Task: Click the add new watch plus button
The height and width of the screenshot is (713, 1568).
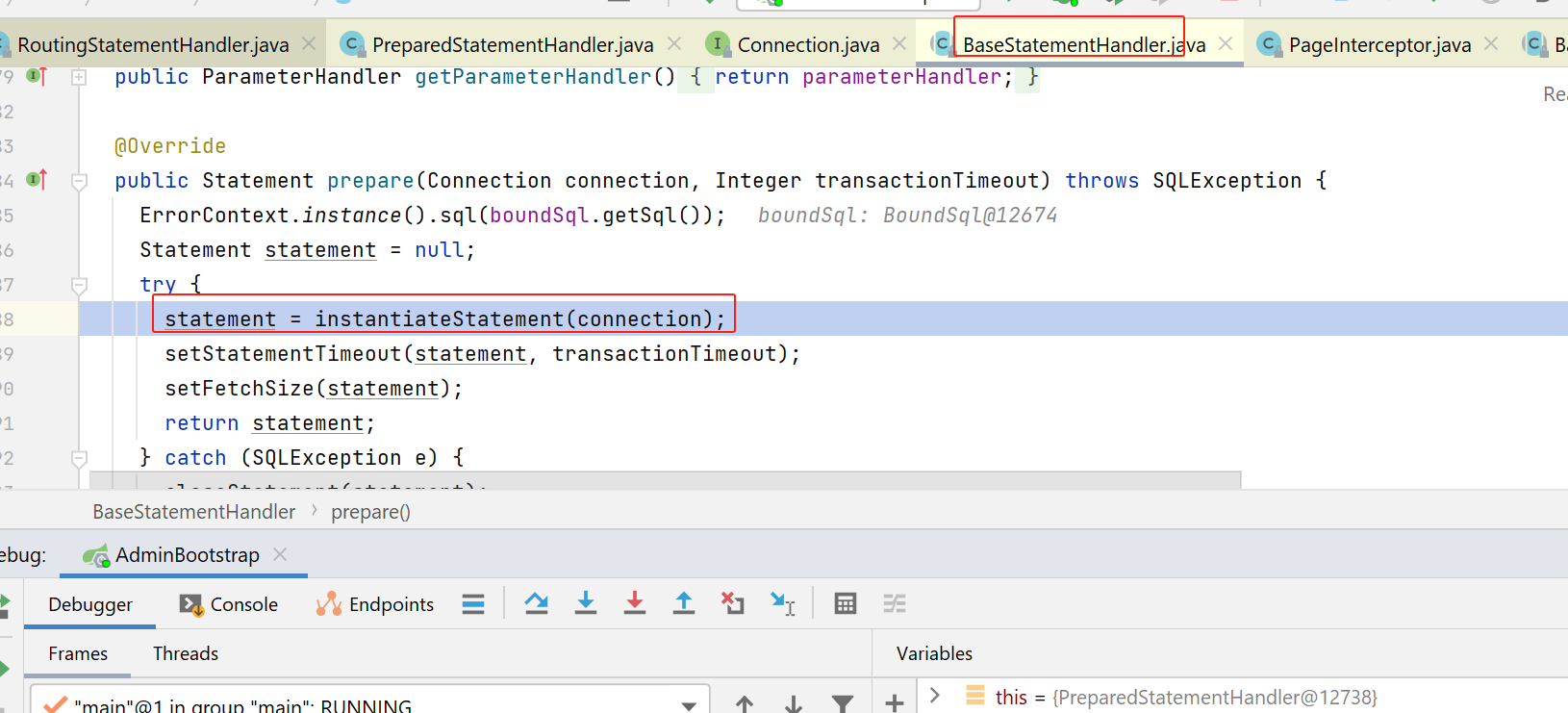Action: (895, 703)
